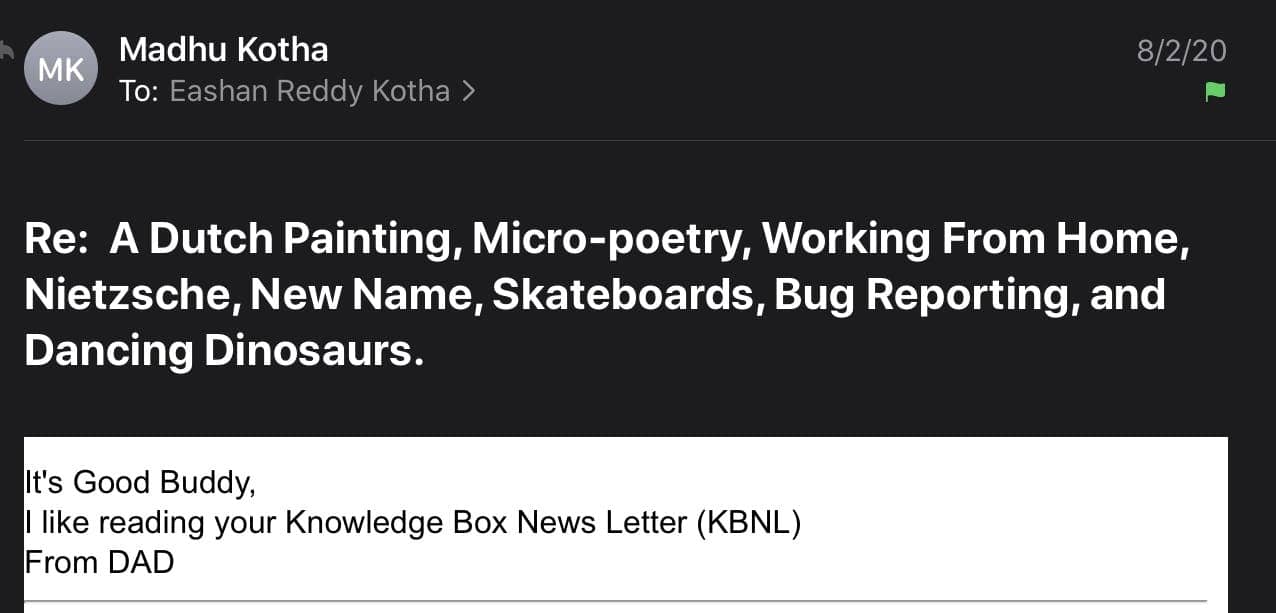Click the green flag icon
This screenshot has height=613, width=1276.
[x=1215, y=92]
